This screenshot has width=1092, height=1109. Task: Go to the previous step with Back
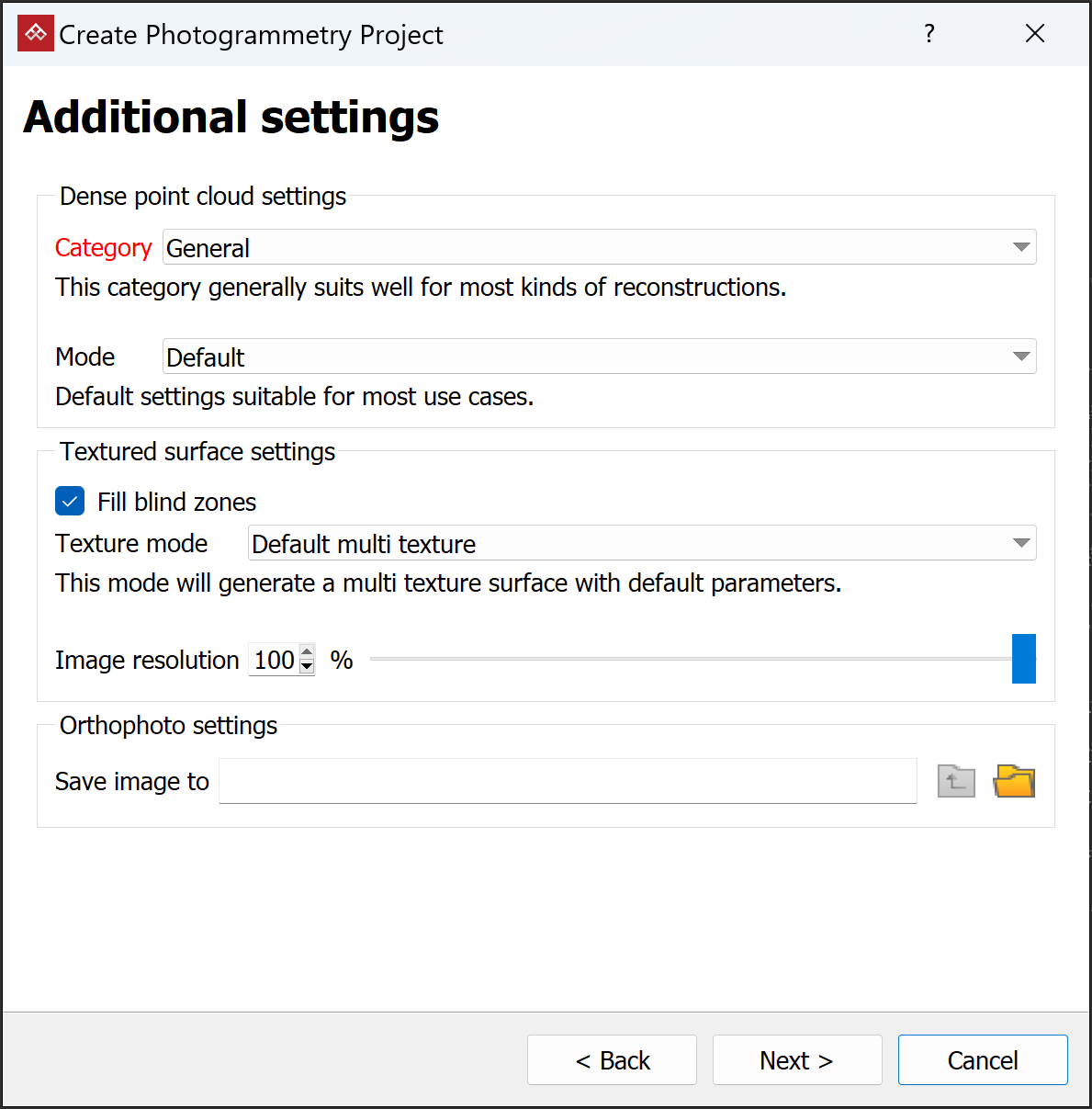coord(612,1060)
